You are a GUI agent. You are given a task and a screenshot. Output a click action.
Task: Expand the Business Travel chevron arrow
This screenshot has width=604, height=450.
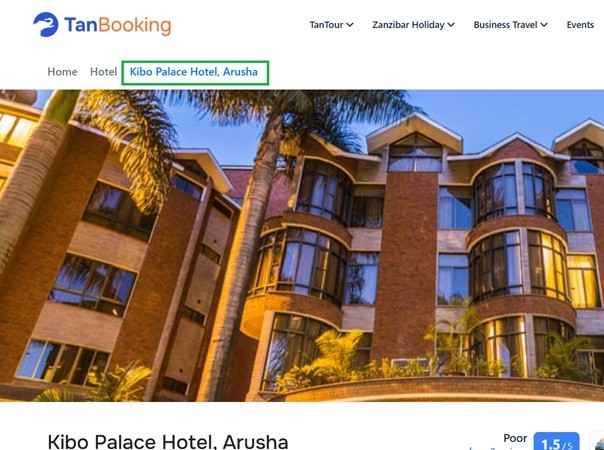(544, 25)
